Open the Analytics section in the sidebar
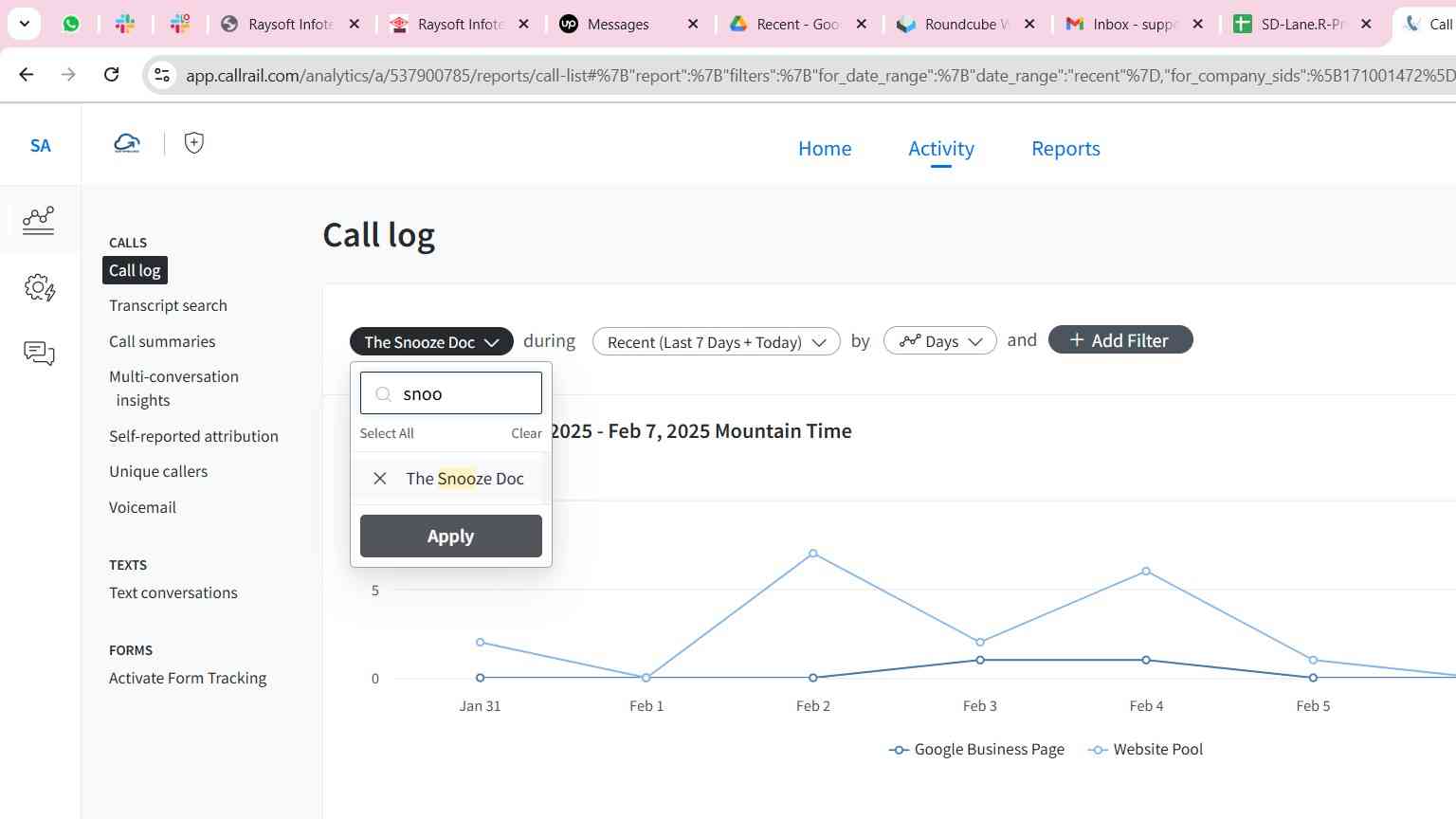This screenshot has width=1456, height=819. [x=39, y=220]
